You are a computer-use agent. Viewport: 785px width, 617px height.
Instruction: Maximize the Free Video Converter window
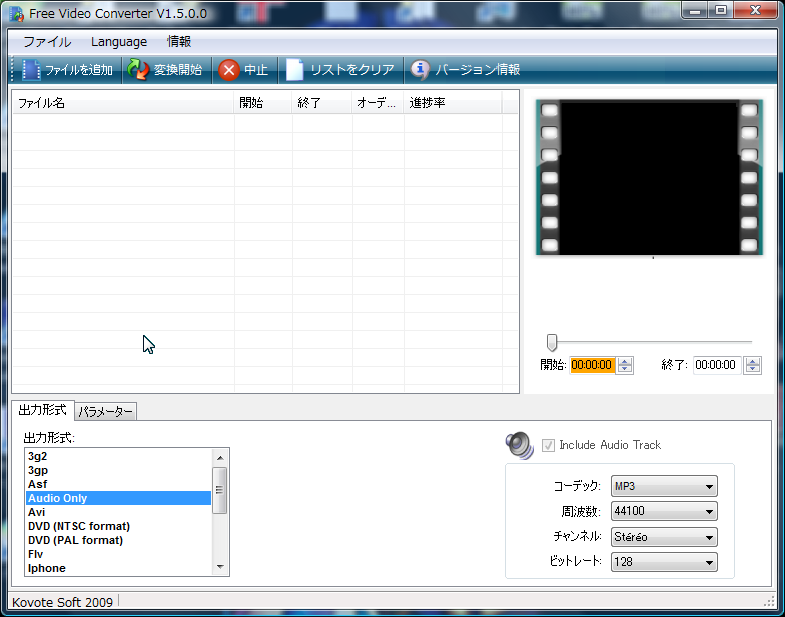[721, 11]
